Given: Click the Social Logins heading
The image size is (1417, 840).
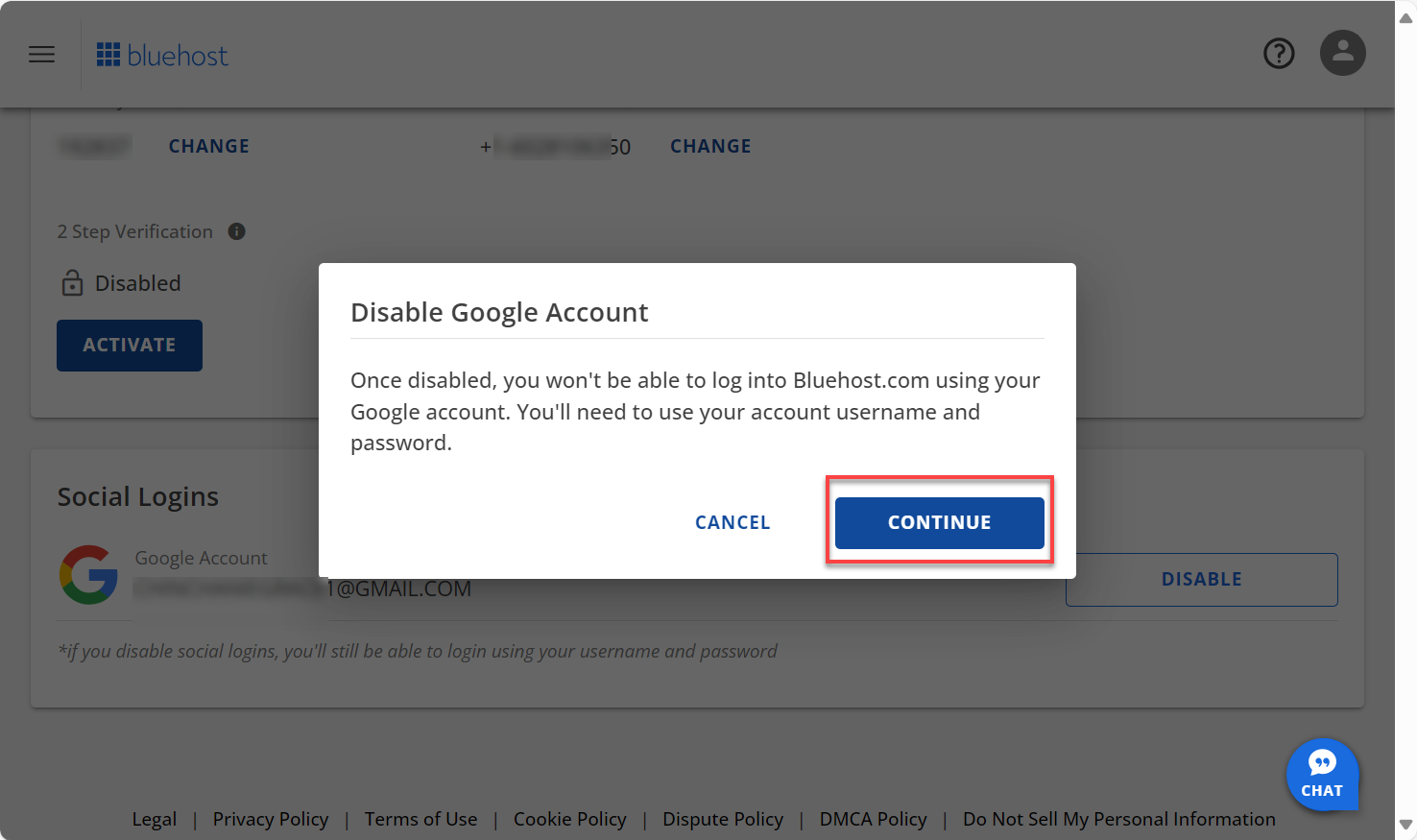Looking at the screenshot, I should point(138,496).
